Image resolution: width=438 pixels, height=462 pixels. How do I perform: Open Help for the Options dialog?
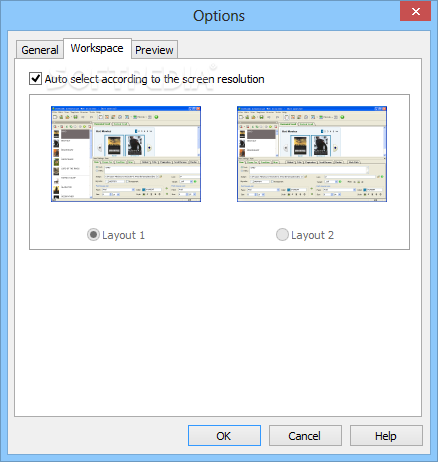click(386, 436)
